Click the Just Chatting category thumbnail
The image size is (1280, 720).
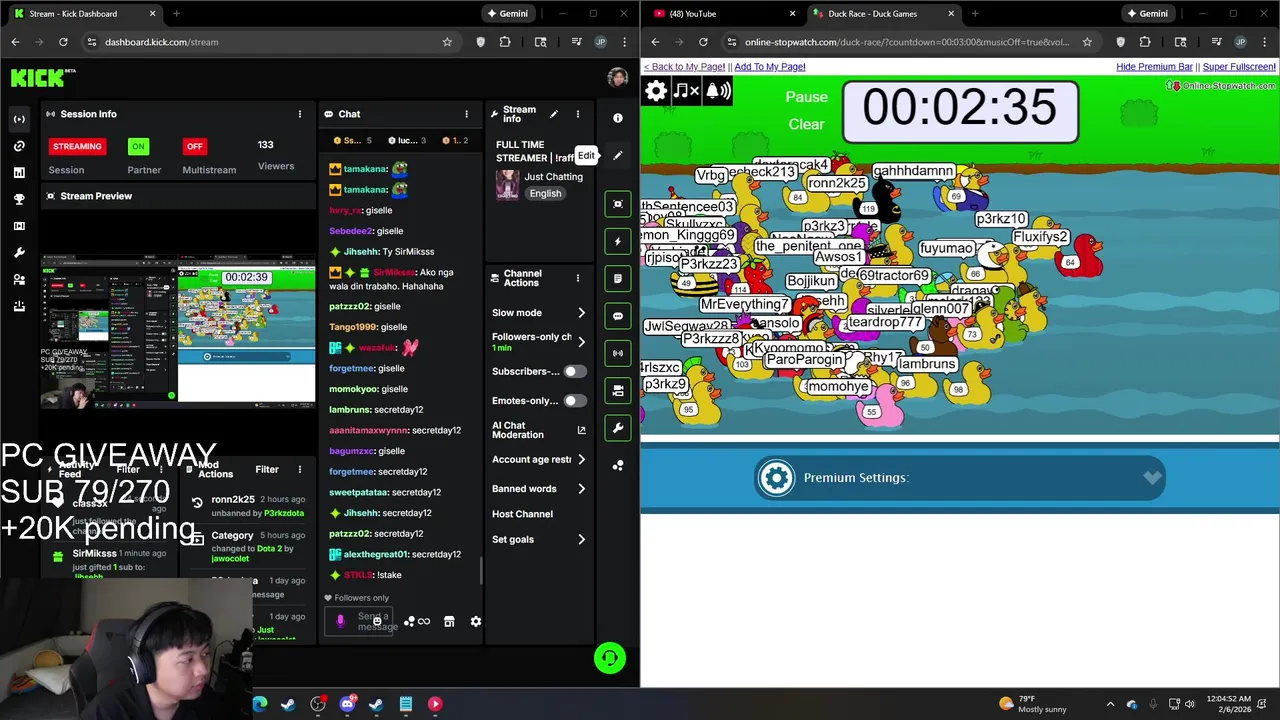[508, 185]
